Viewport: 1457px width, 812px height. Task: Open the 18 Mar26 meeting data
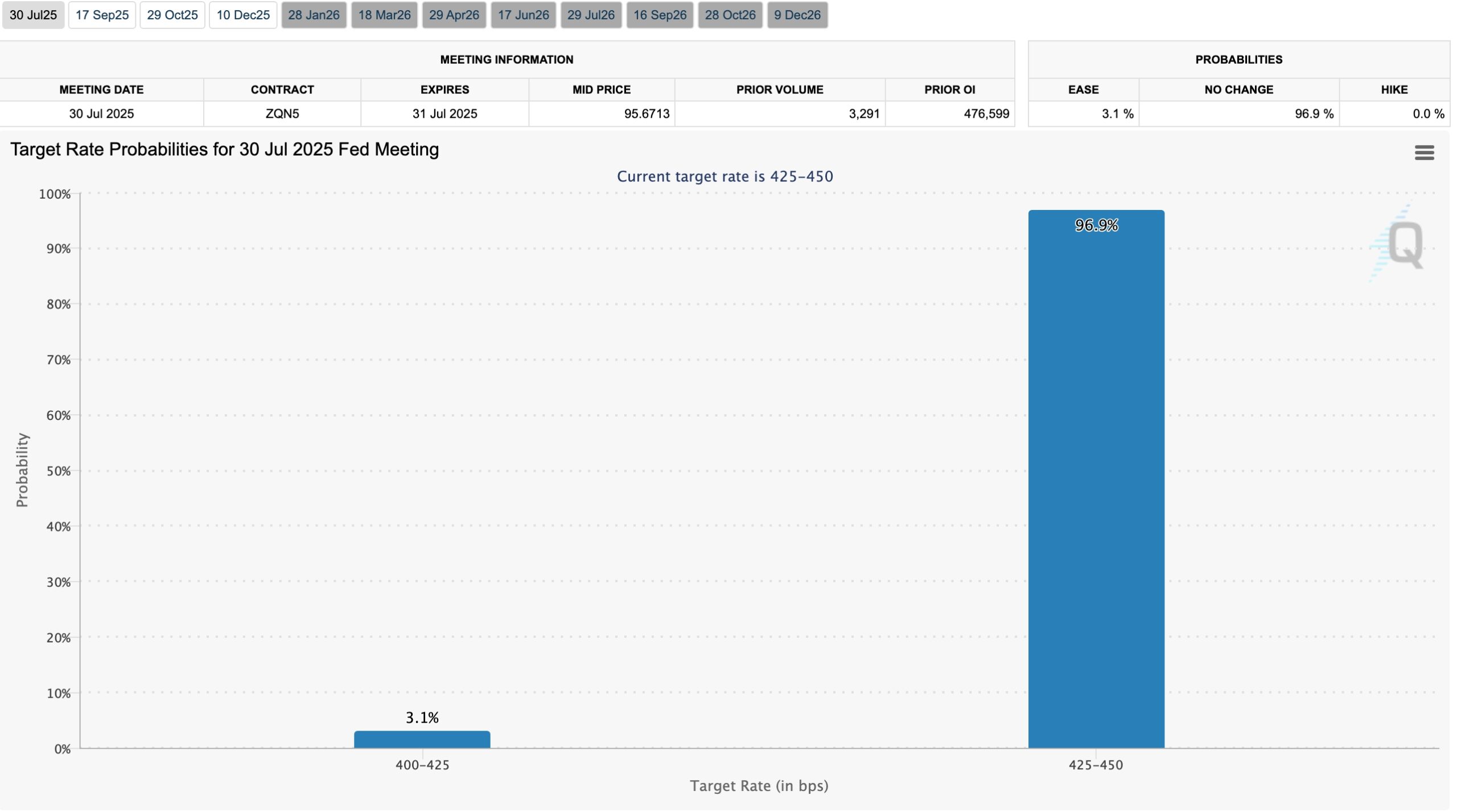384,15
